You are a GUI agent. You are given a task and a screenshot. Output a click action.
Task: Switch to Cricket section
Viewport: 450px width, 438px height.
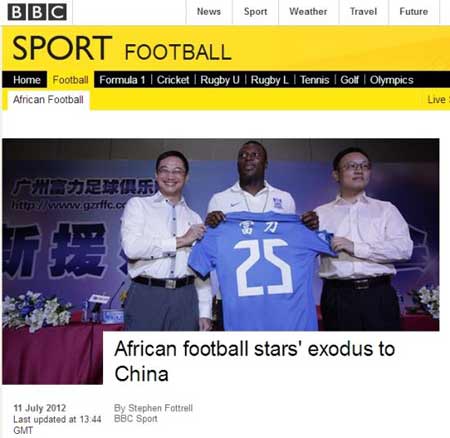point(173,80)
